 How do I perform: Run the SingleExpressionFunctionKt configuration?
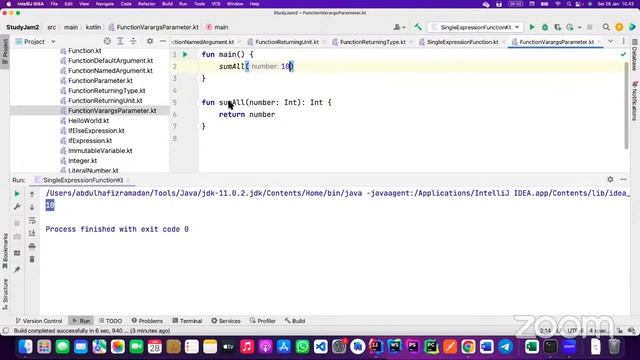(x=532, y=27)
